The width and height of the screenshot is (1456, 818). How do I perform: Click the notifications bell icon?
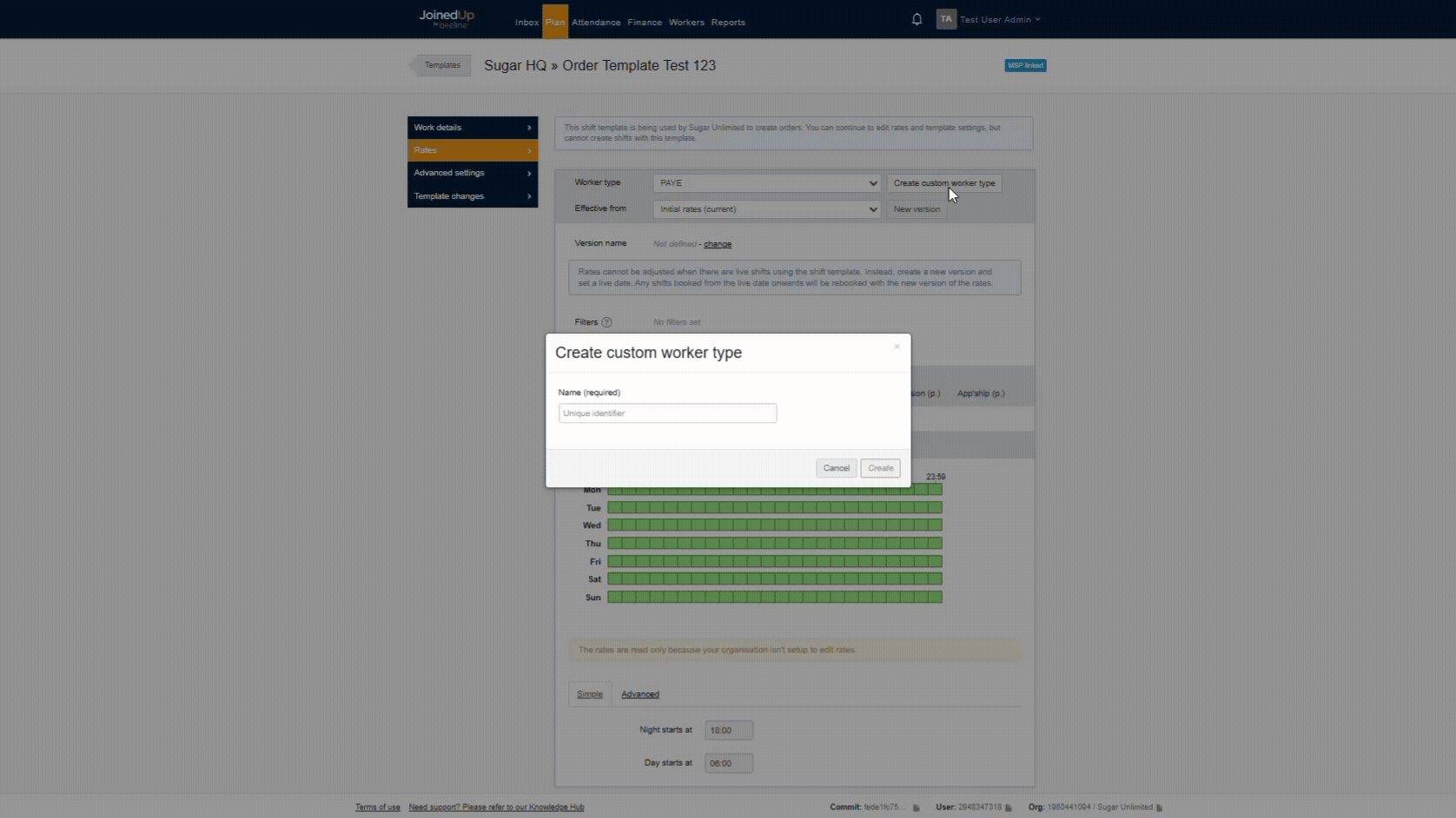(x=917, y=19)
